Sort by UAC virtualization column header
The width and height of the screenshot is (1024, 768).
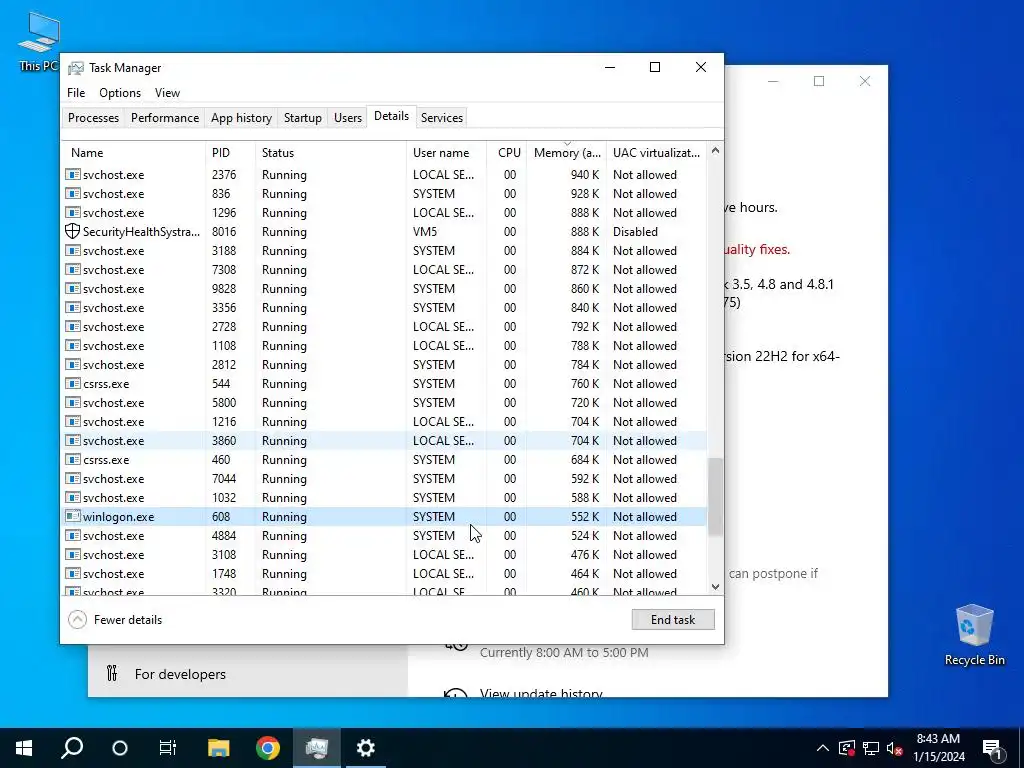point(656,152)
